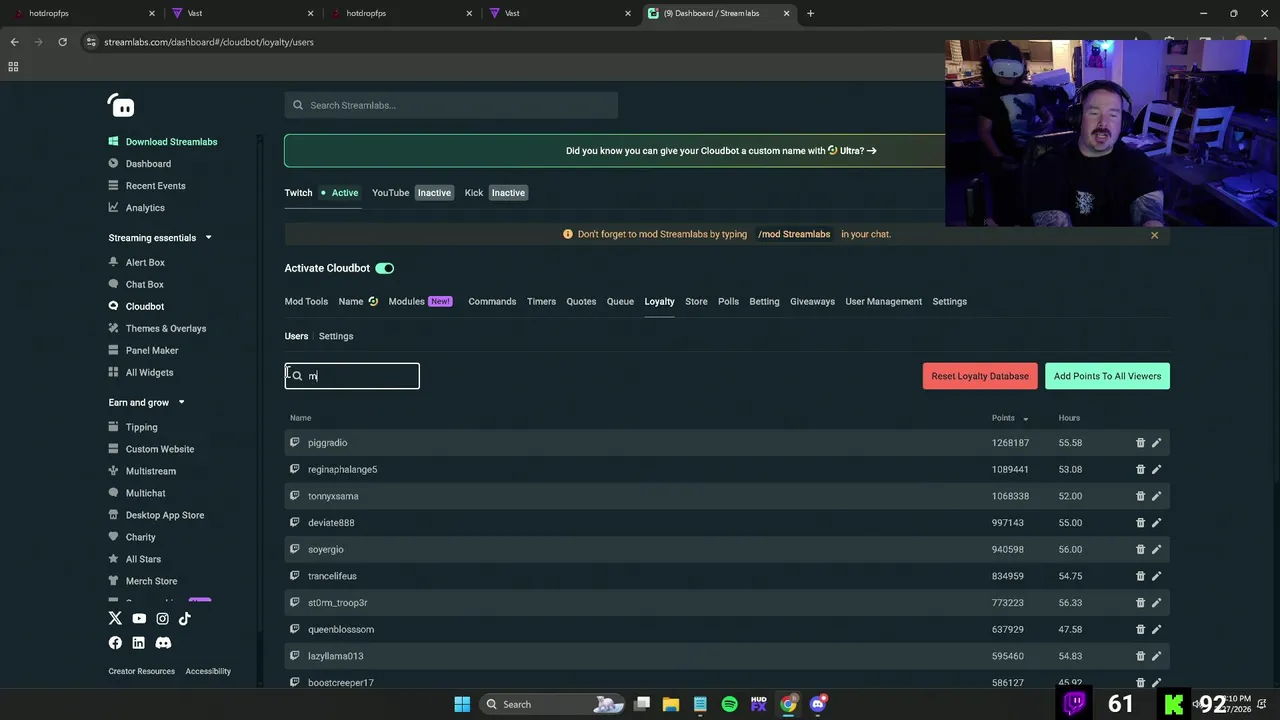Open File Explorer from taskbar
Image resolution: width=1280 pixels, height=720 pixels.
pos(671,704)
